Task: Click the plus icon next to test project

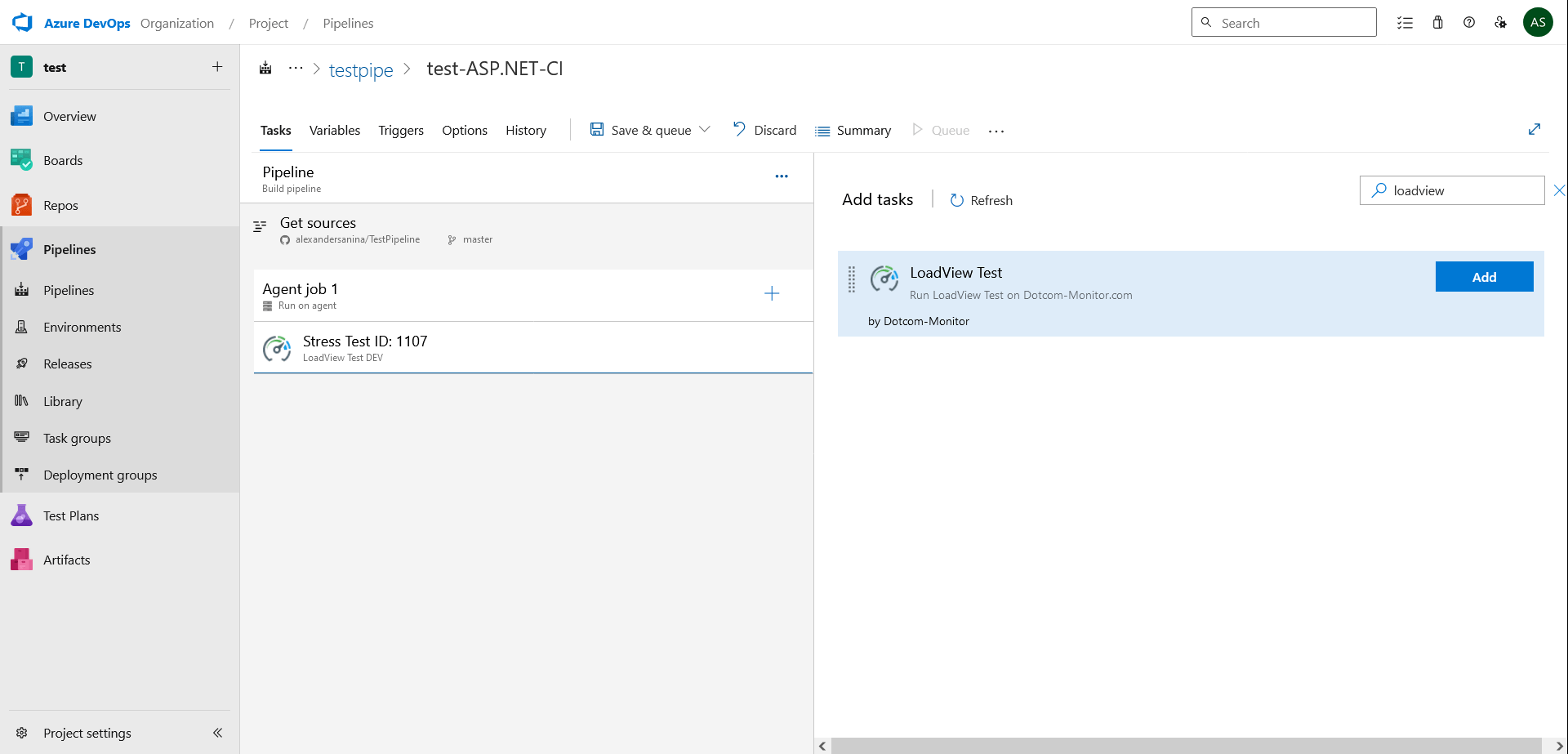Action: click(x=217, y=67)
